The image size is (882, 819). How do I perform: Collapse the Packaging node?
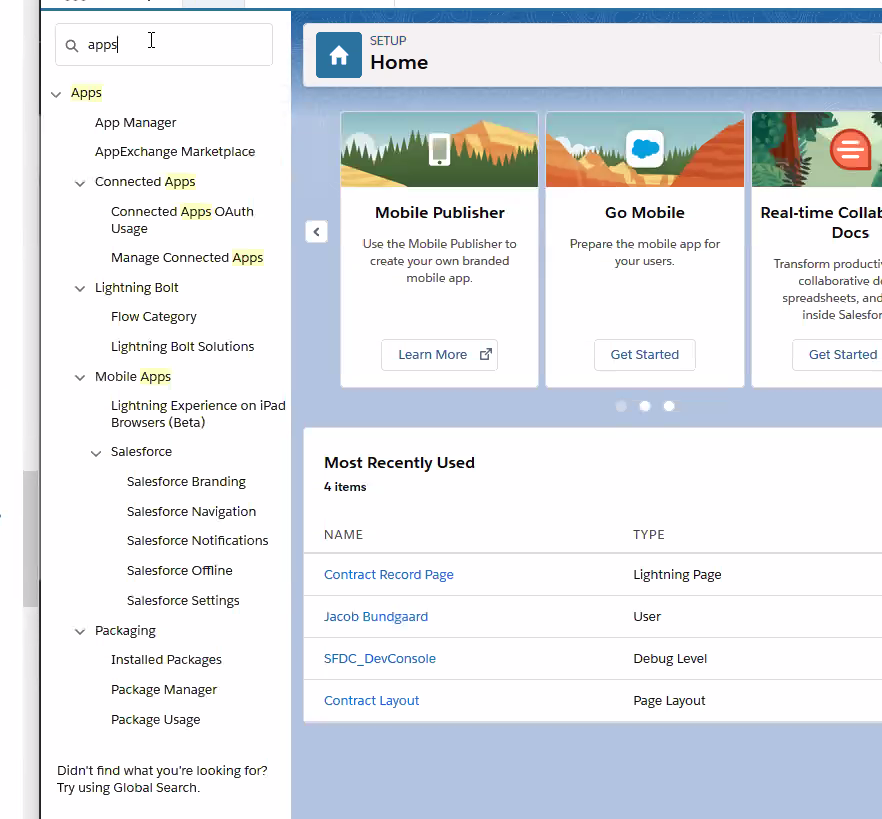pyautogui.click(x=80, y=632)
